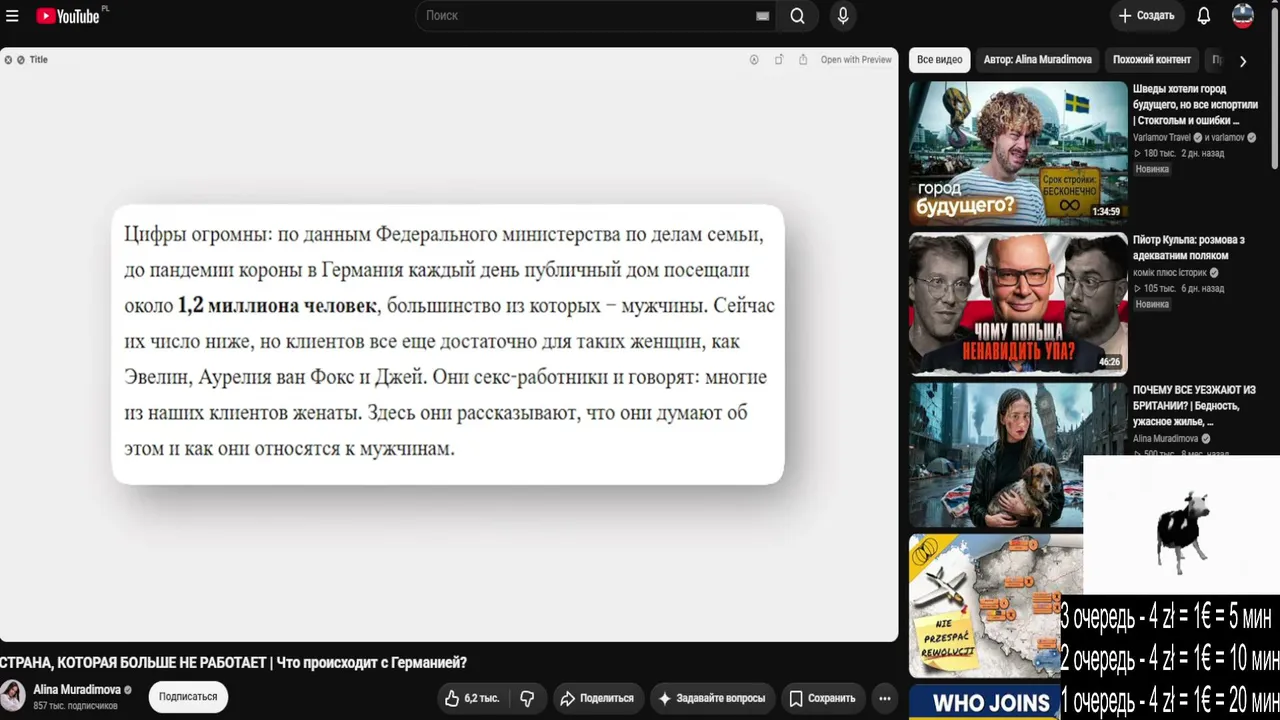Click the 46:26 duration badge
Image resolution: width=1280 pixels, height=720 pixels.
[1110, 362]
